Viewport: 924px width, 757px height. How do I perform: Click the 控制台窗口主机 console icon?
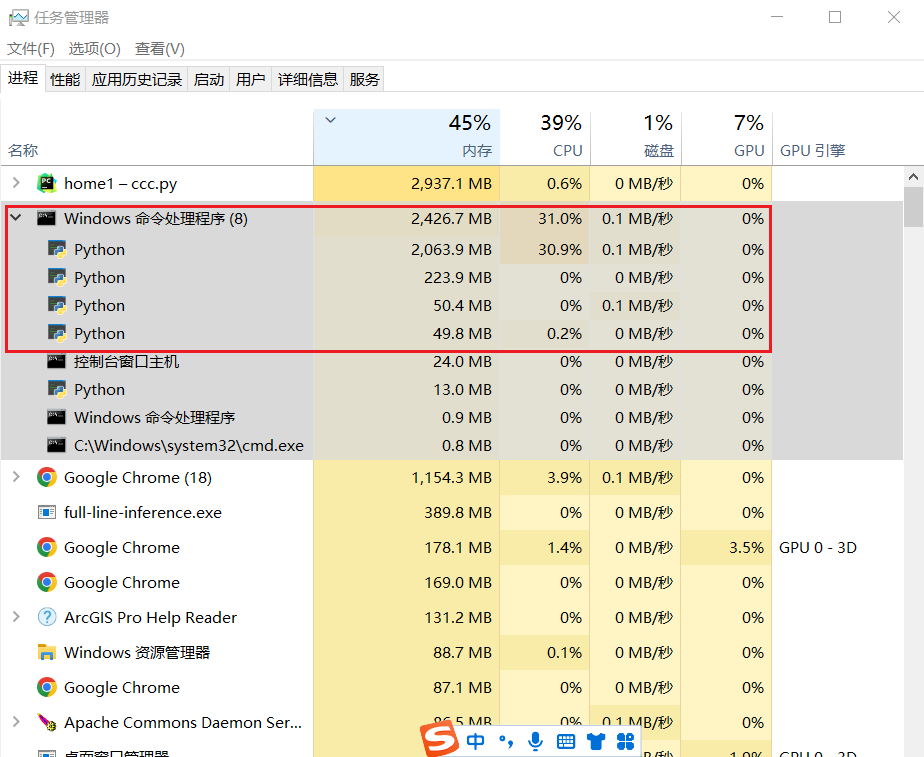(57, 361)
